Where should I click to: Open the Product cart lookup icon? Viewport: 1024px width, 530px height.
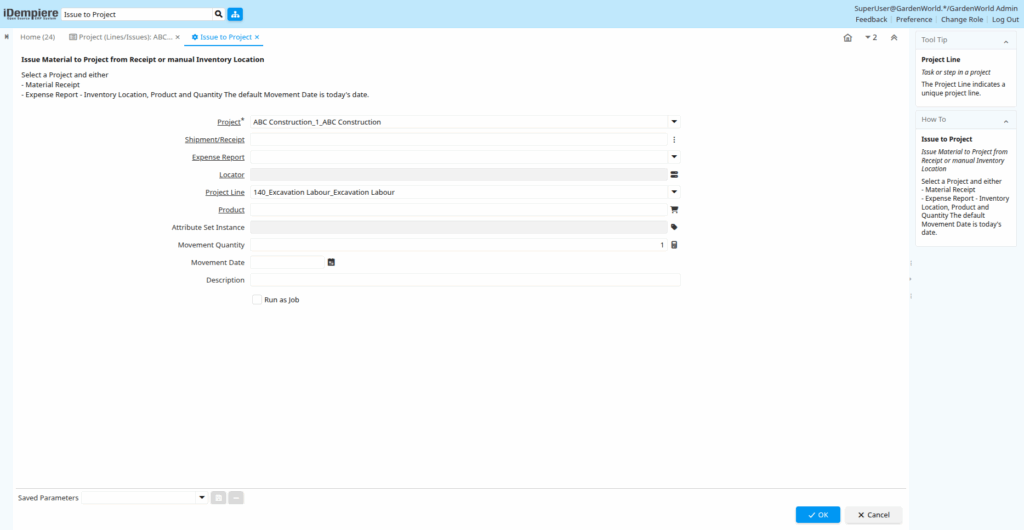tap(675, 210)
